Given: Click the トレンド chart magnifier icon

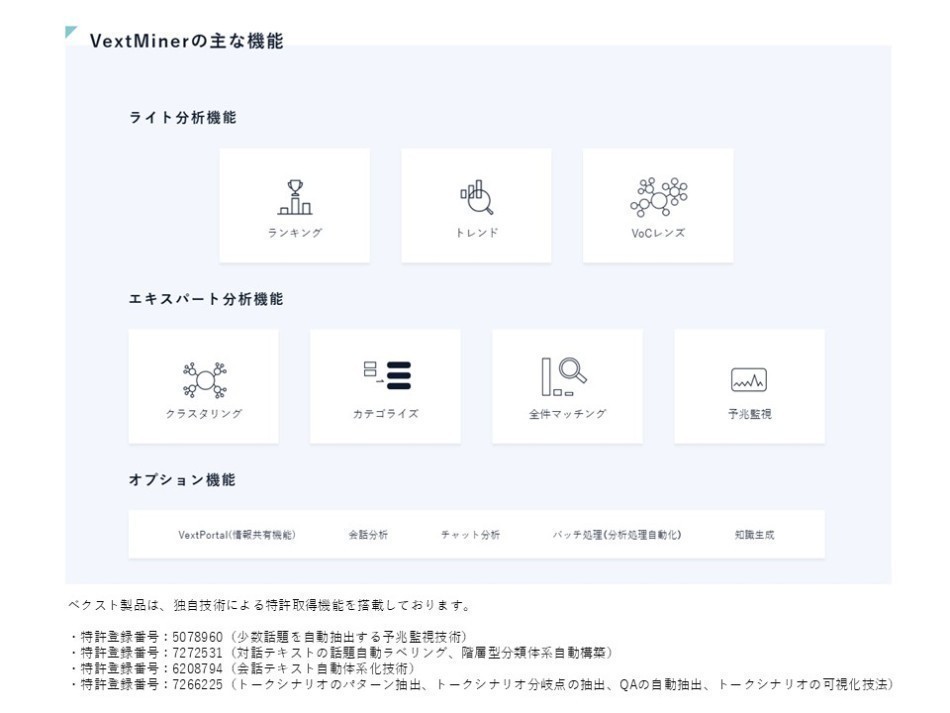Looking at the screenshot, I should [x=476, y=197].
